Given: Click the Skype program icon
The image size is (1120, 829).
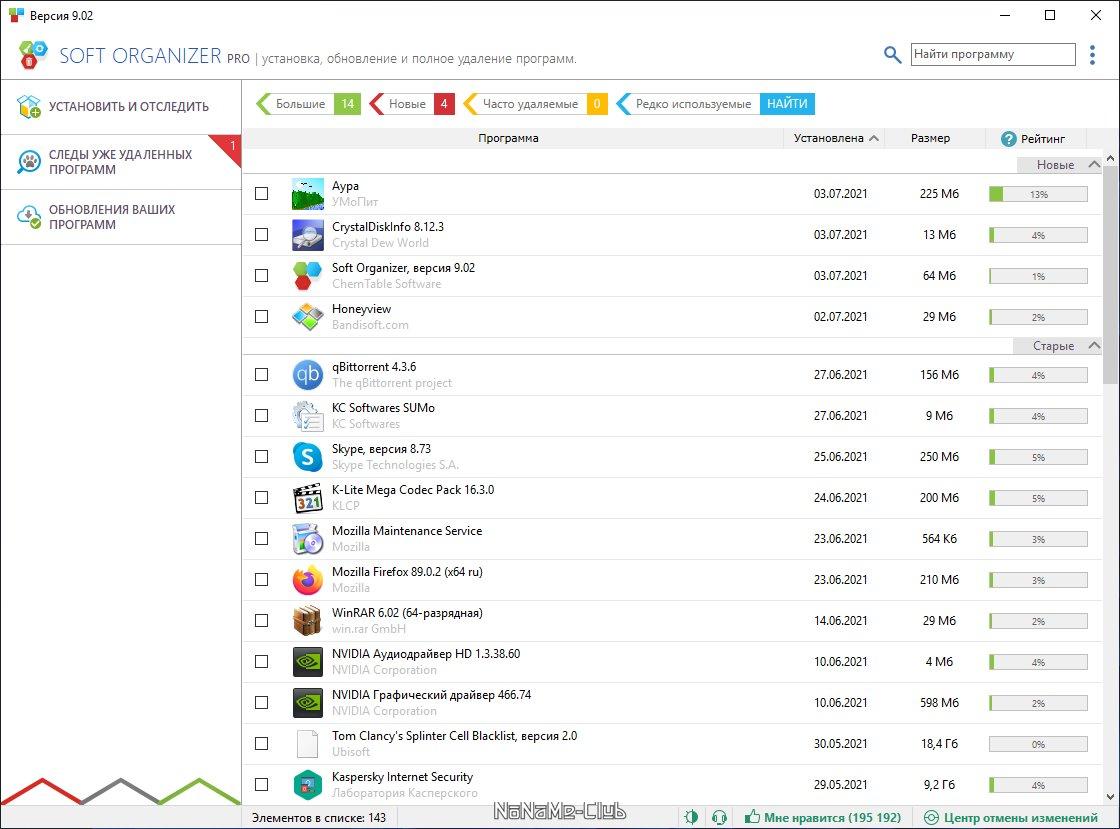Looking at the screenshot, I should pos(307,457).
